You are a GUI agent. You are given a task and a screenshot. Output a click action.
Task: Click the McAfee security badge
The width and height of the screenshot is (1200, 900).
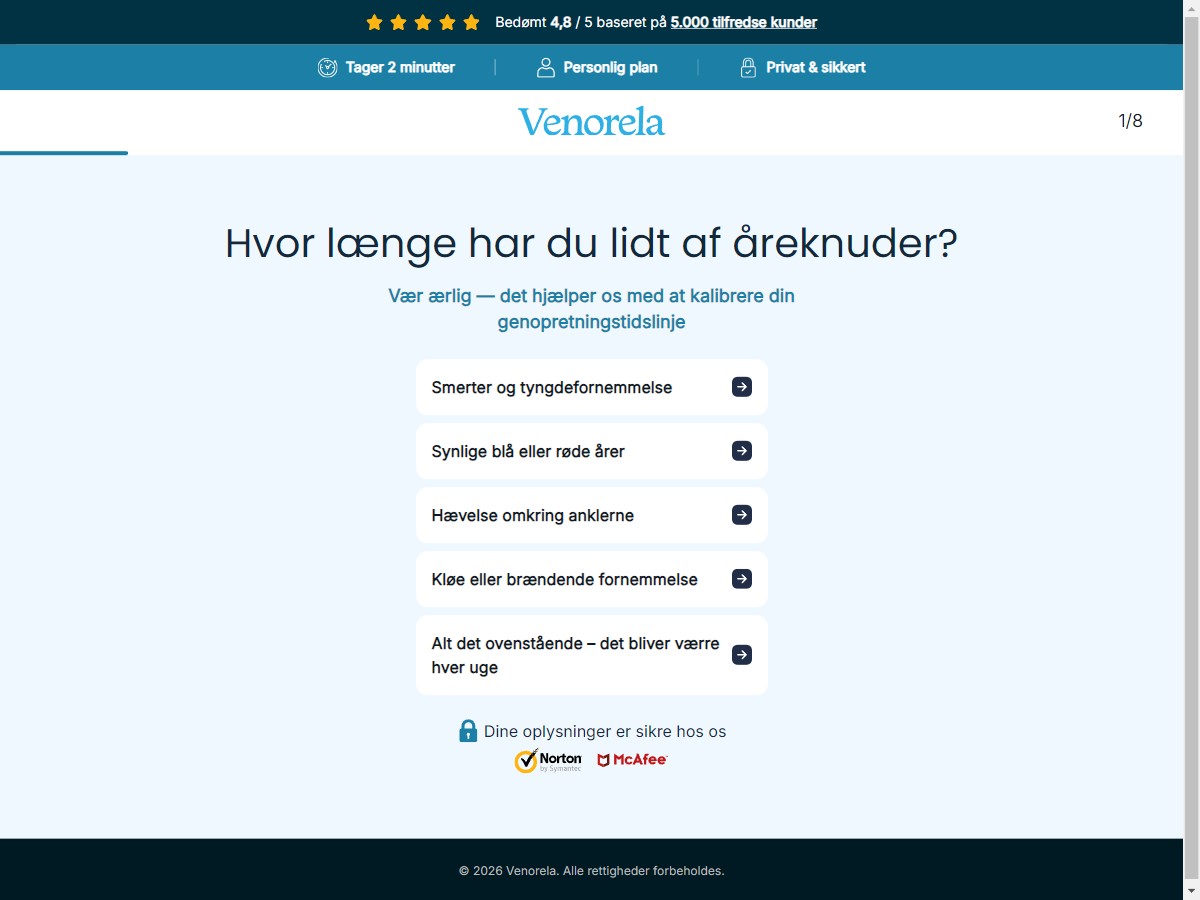coord(632,760)
